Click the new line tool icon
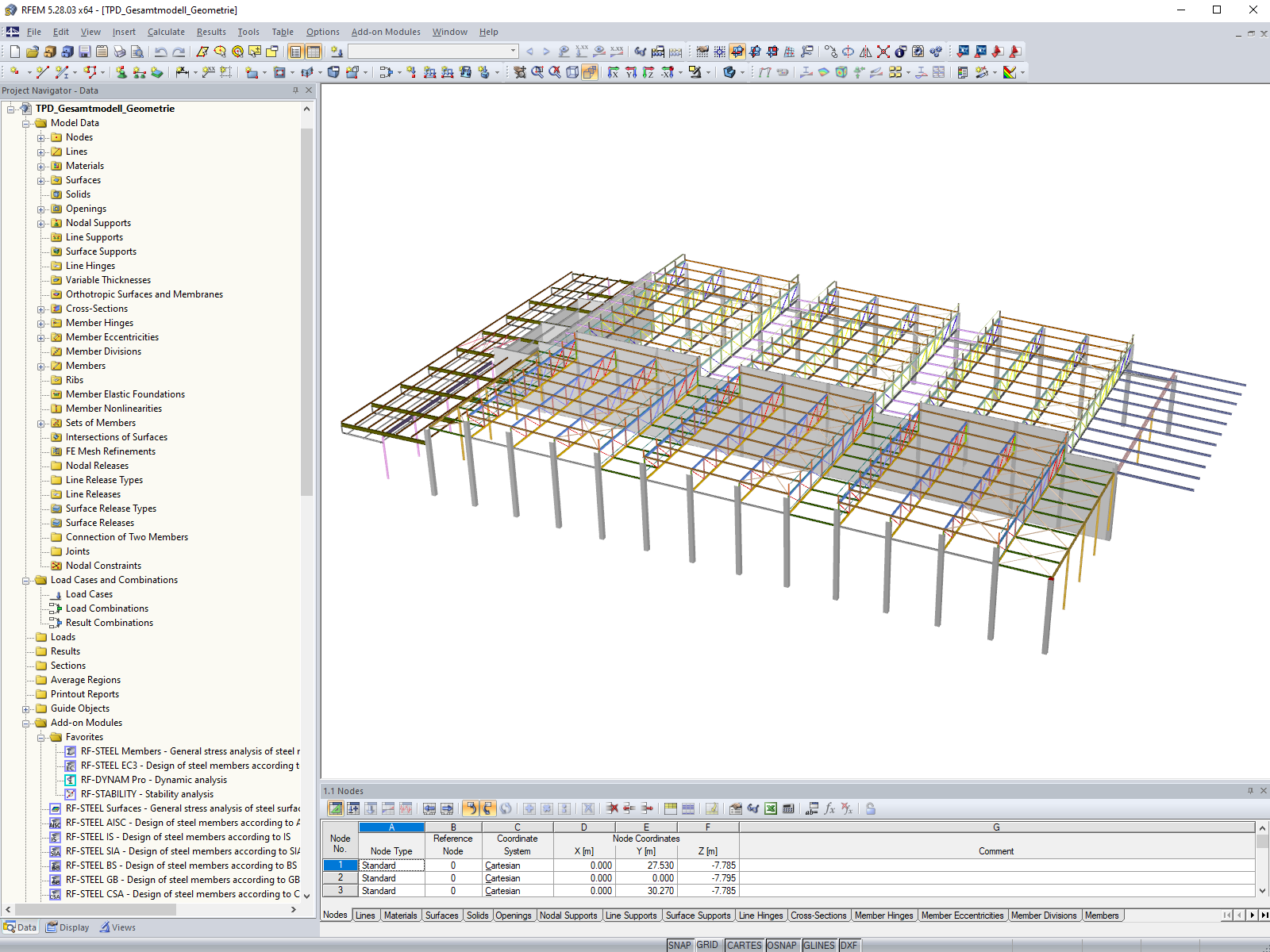Viewport: 1270px width, 952px height. pos(42,72)
